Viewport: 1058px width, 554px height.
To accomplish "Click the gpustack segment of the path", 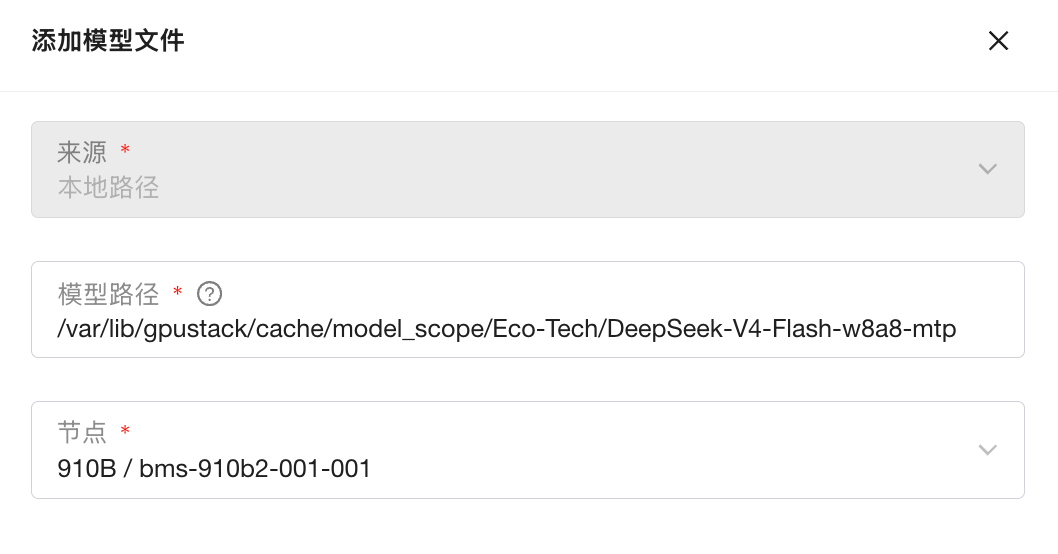I will tap(182, 329).
